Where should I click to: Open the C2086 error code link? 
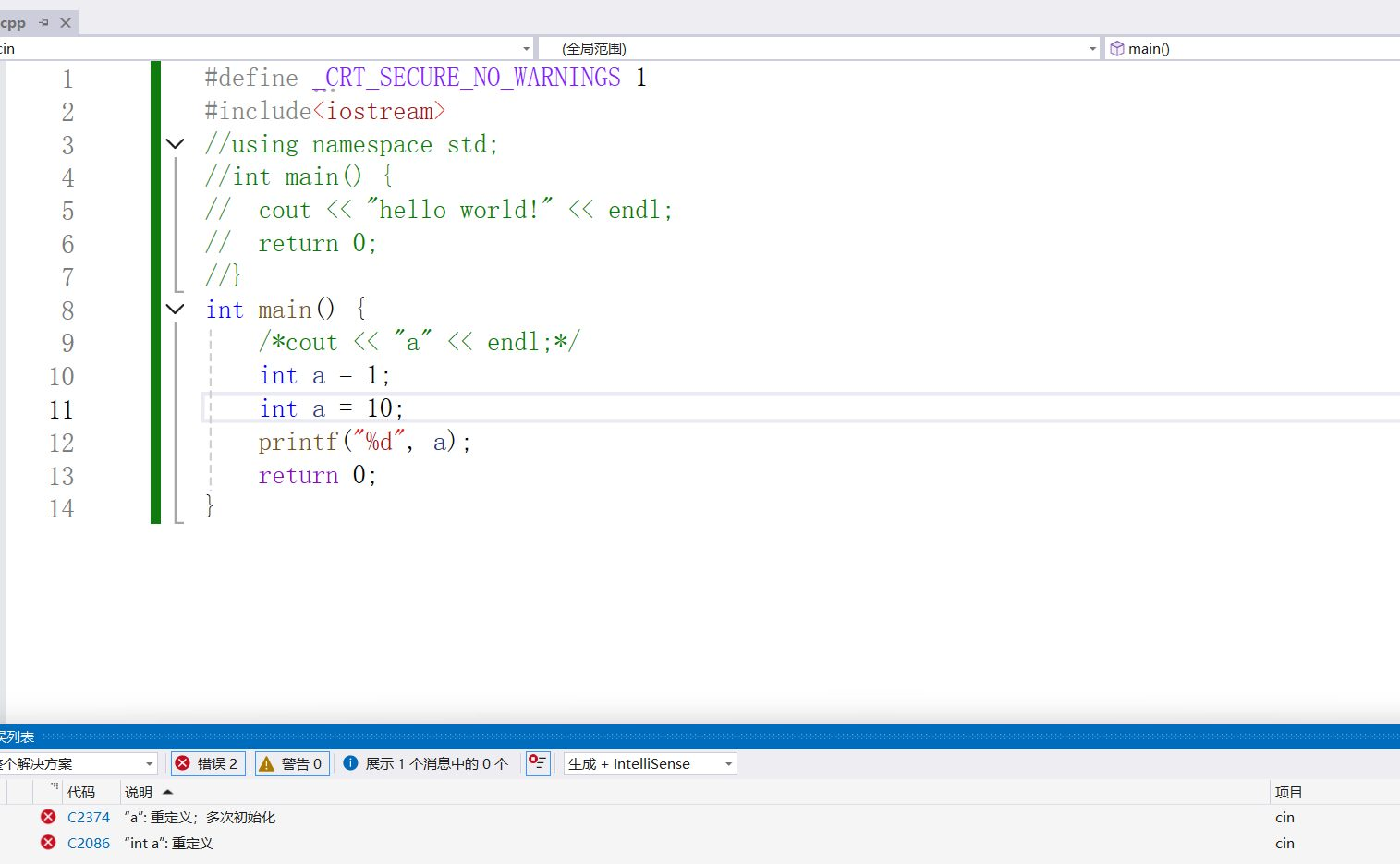pos(89,844)
